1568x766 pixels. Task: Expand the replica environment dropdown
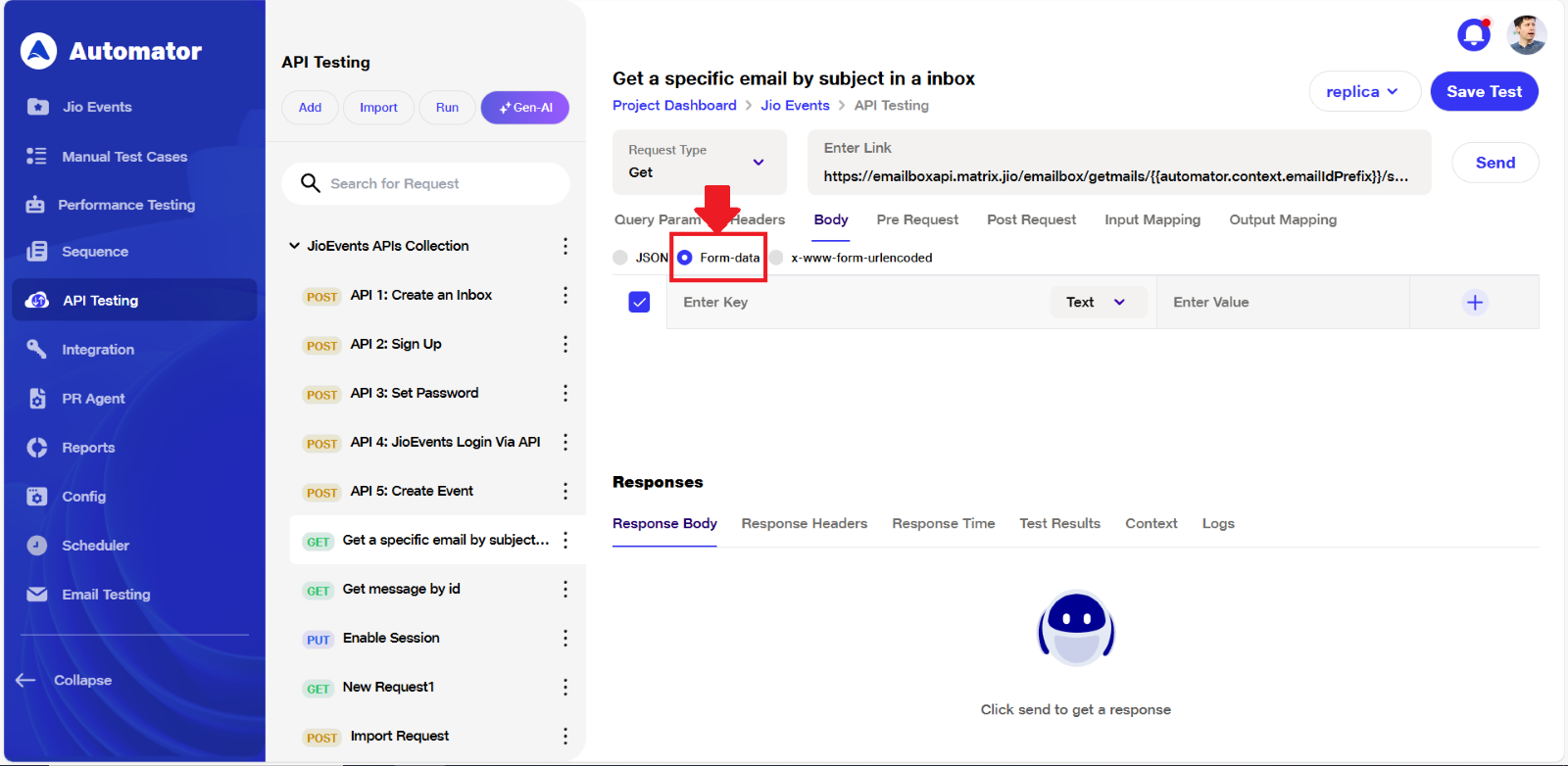point(1364,92)
